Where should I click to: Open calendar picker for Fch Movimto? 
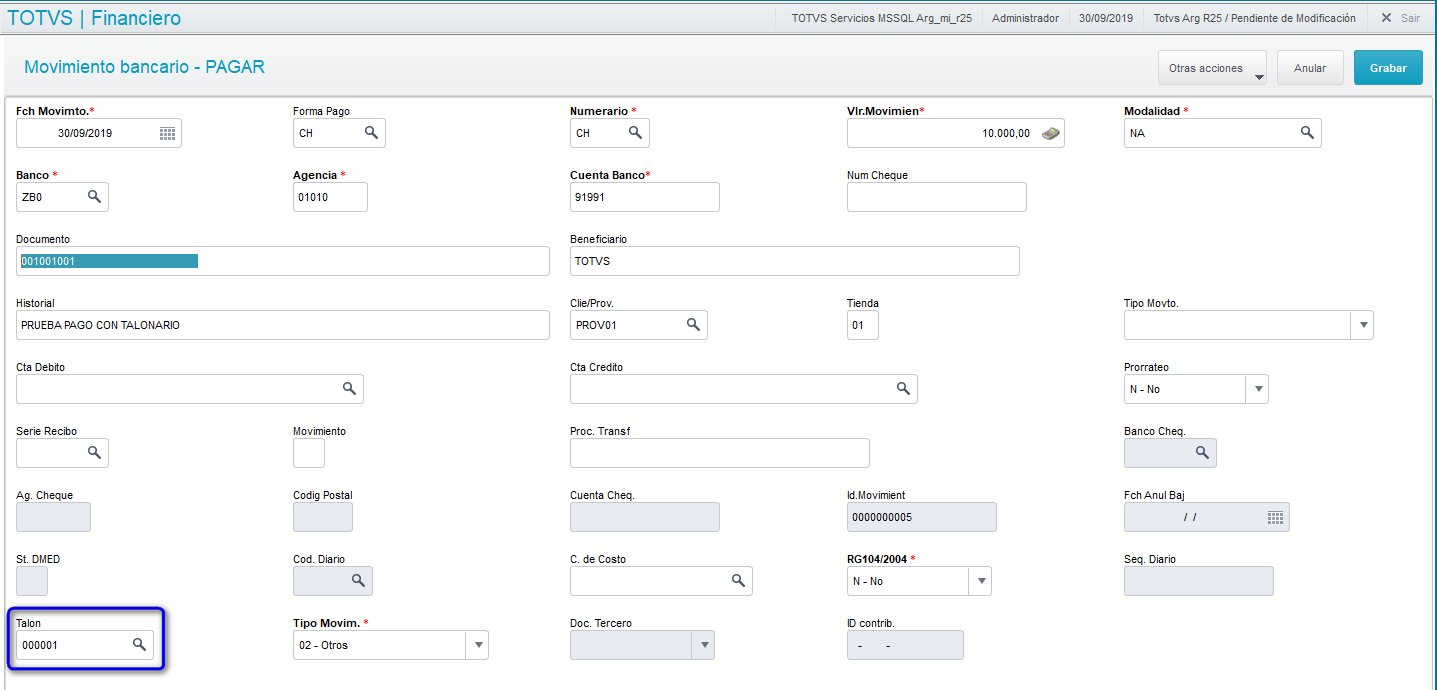167,133
